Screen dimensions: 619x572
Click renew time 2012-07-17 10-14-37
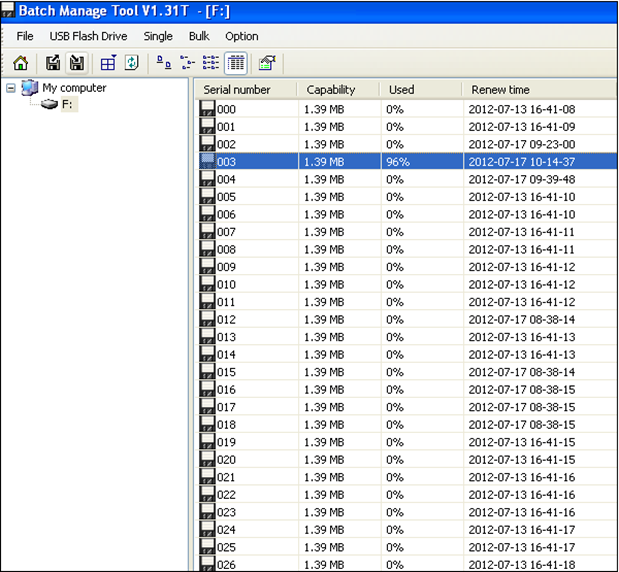(x=521, y=162)
